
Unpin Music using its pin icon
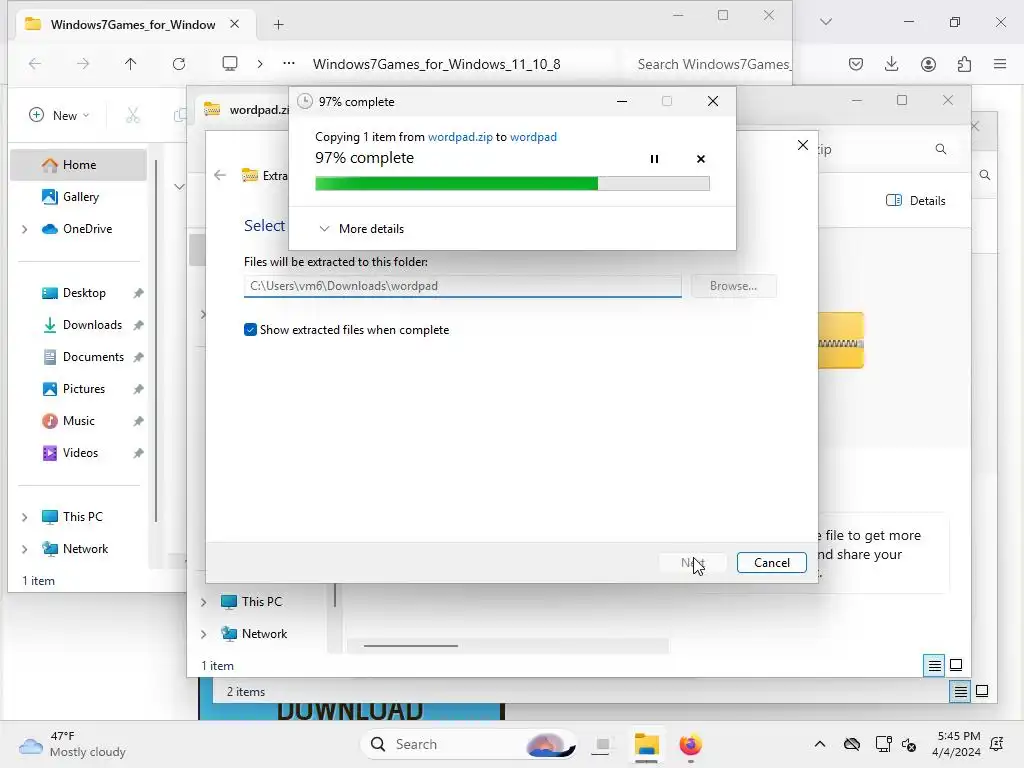pos(138,421)
